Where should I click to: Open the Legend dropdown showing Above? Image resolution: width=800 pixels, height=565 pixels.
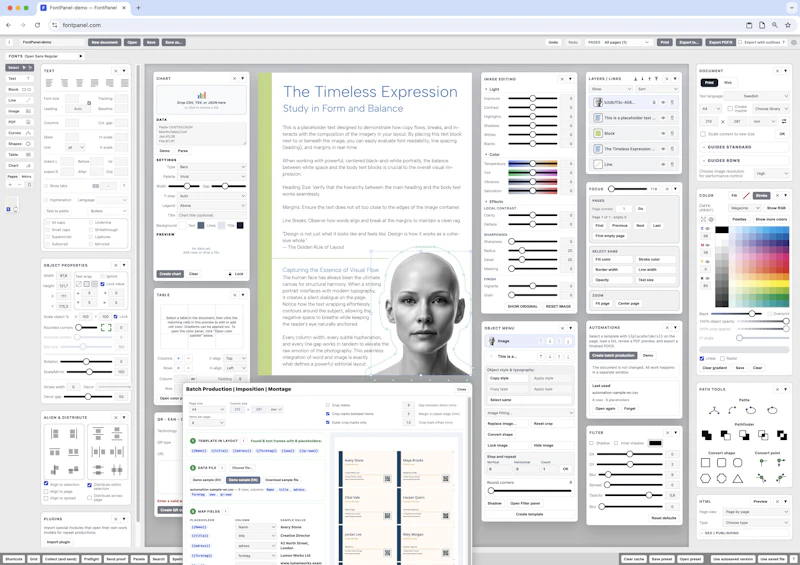tap(212, 206)
